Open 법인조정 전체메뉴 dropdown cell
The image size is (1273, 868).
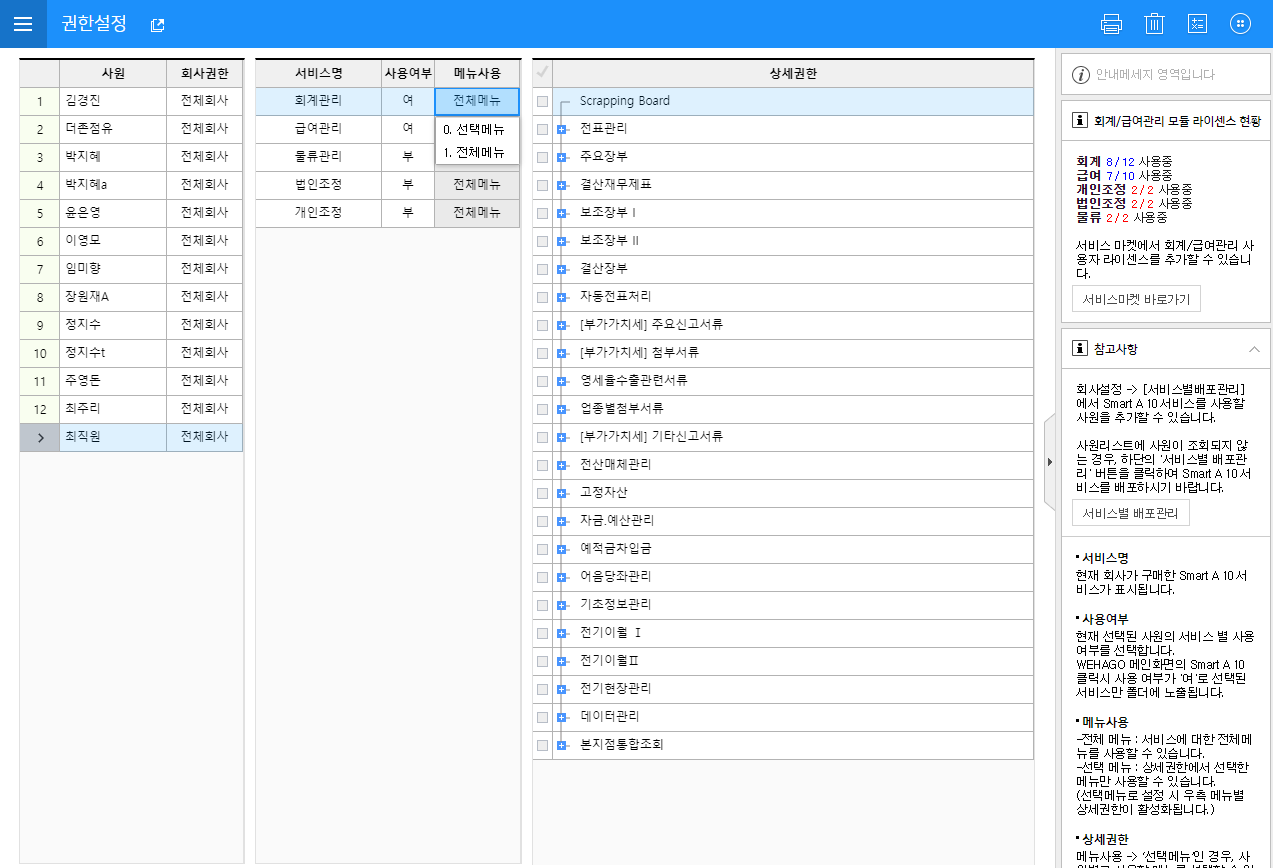[x=477, y=185]
